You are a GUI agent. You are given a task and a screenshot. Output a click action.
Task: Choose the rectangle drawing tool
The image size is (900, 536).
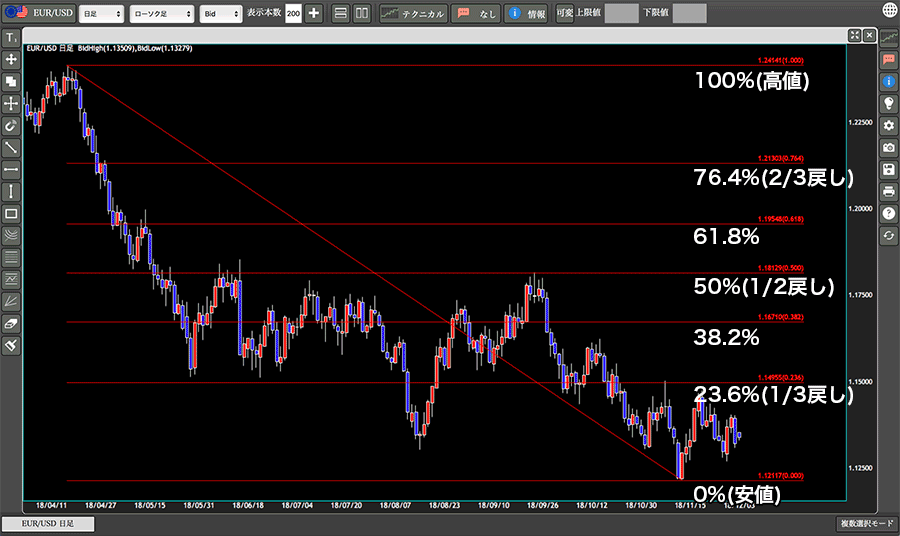click(x=11, y=213)
